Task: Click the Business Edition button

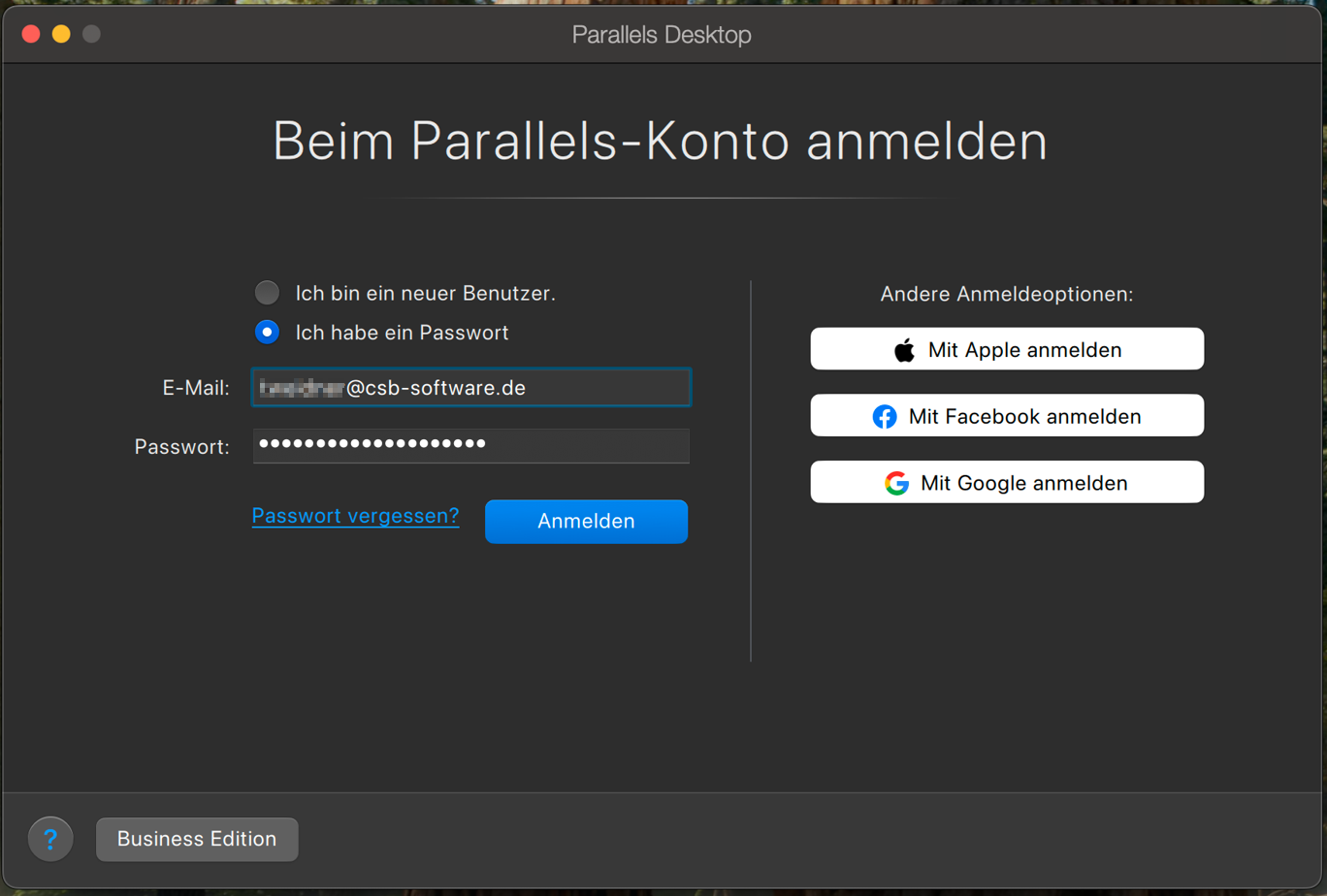Action: 197,839
